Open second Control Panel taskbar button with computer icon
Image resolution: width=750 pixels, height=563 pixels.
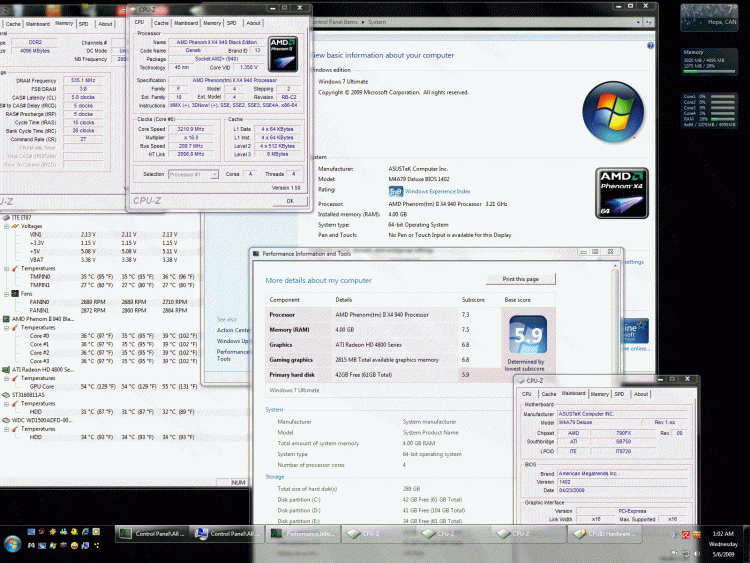point(228,534)
